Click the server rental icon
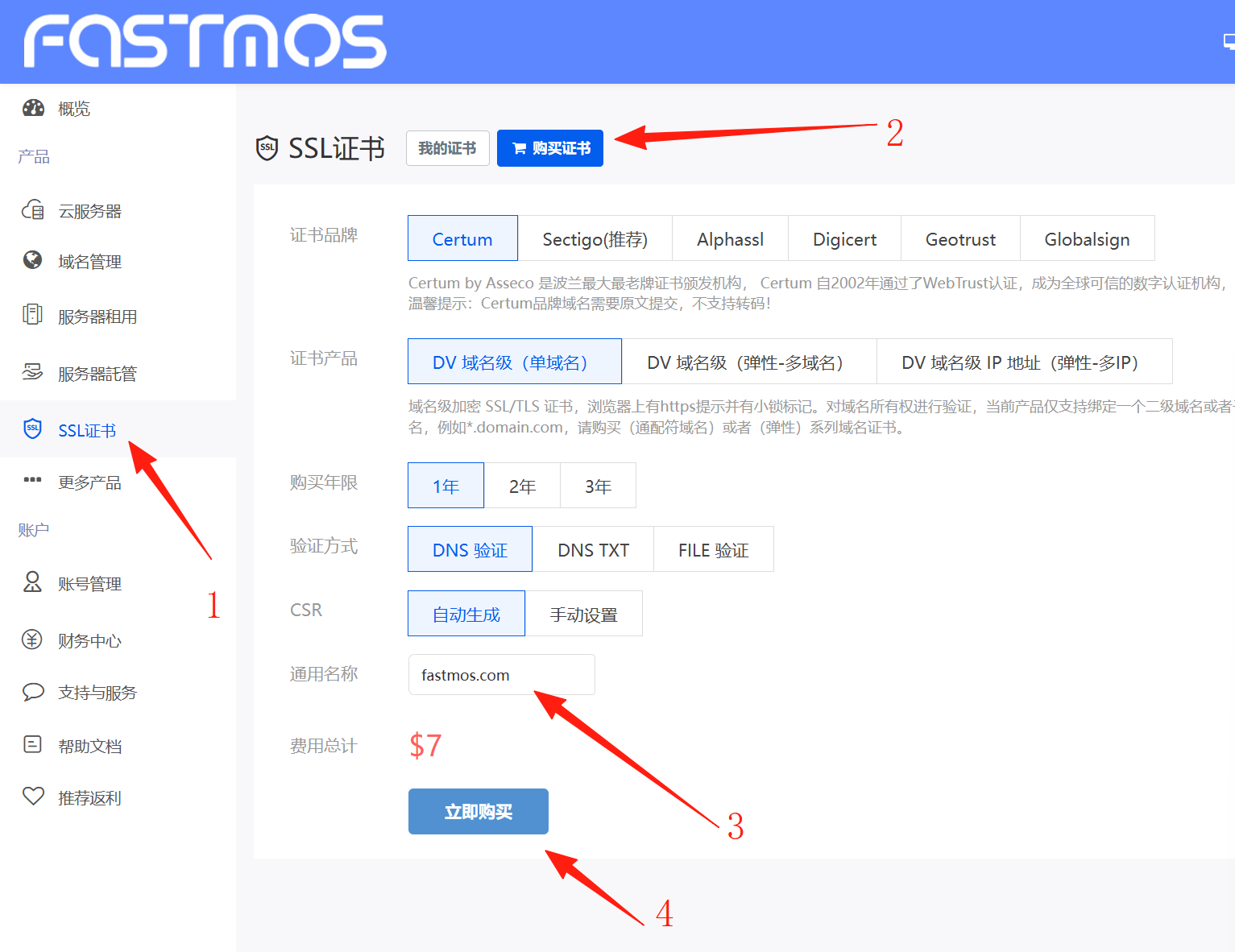Screen dimensions: 1235x952 point(33,315)
